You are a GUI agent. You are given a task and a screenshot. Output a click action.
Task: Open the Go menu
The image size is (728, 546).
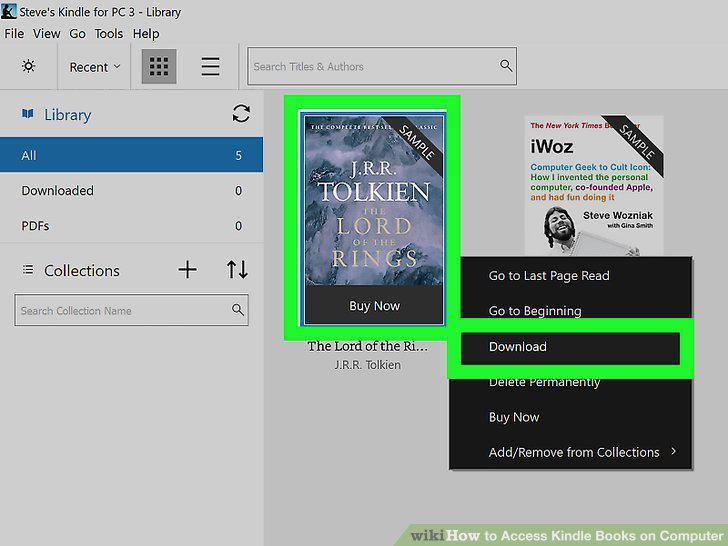(77, 34)
